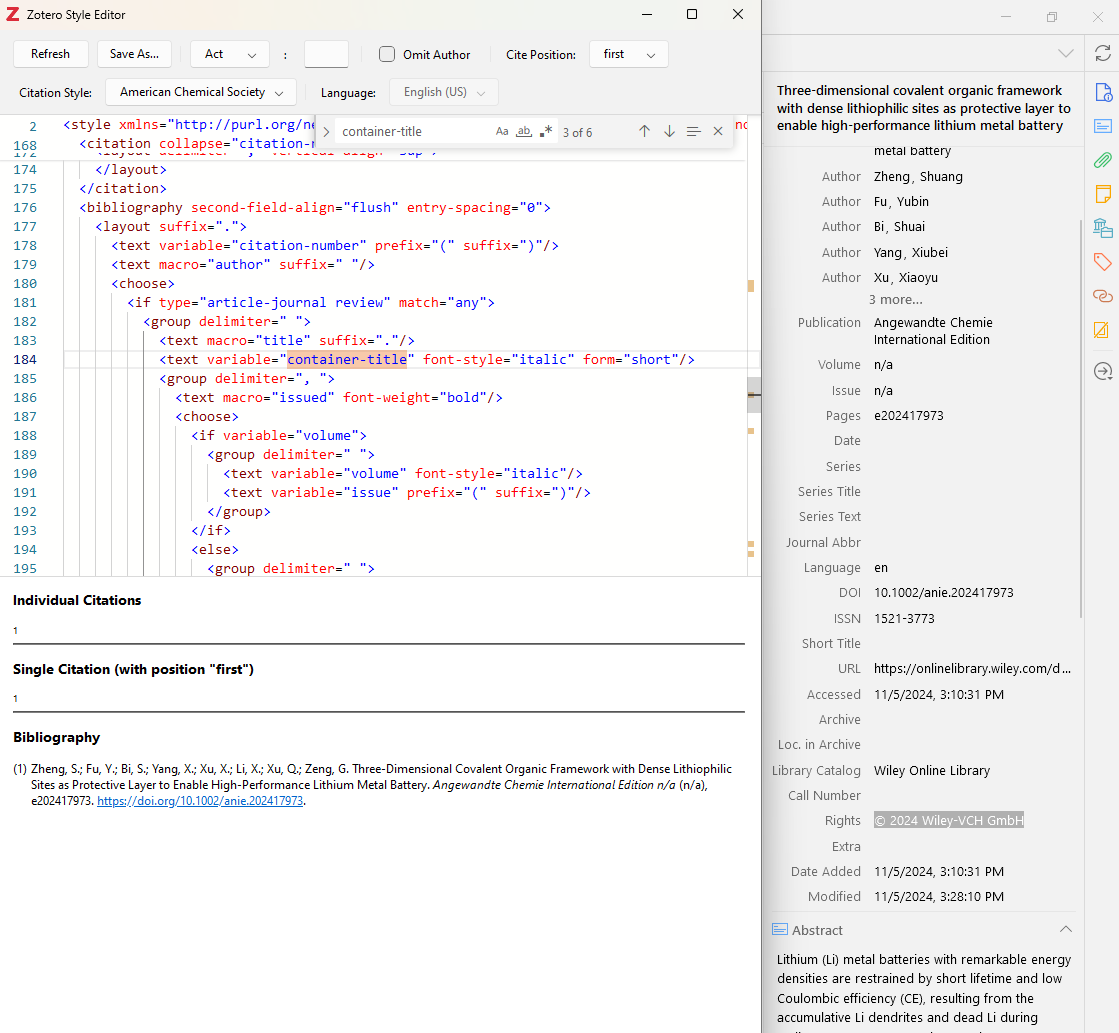Click author value 'Zheng, Shuang'
The height and width of the screenshot is (1033, 1119).
point(918,177)
